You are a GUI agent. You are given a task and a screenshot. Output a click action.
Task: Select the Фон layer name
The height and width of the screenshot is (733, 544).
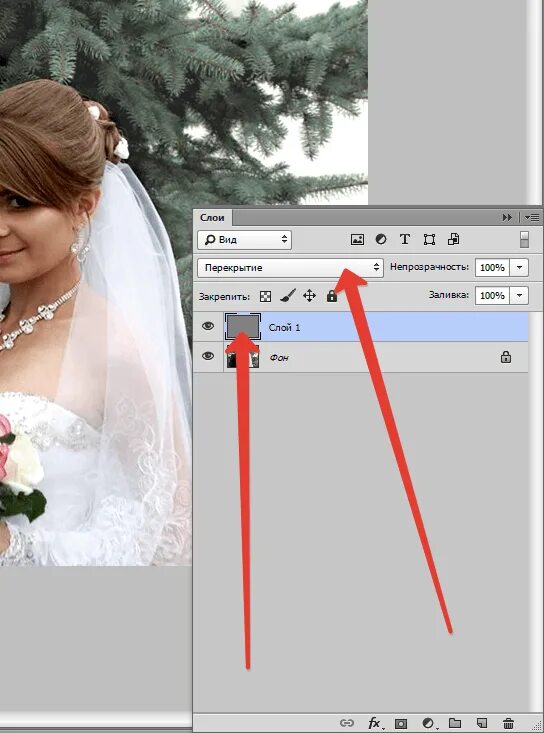point(279,358)
